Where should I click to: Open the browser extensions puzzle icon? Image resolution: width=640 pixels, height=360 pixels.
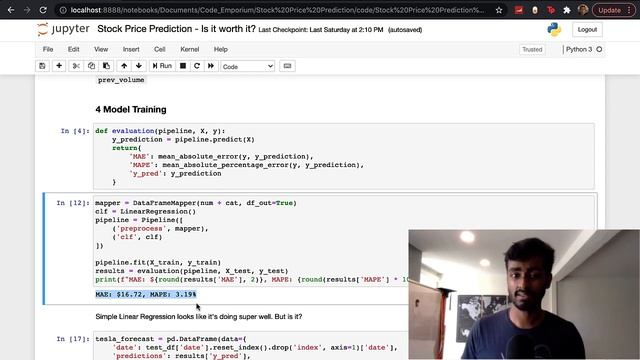click(567, 10)
